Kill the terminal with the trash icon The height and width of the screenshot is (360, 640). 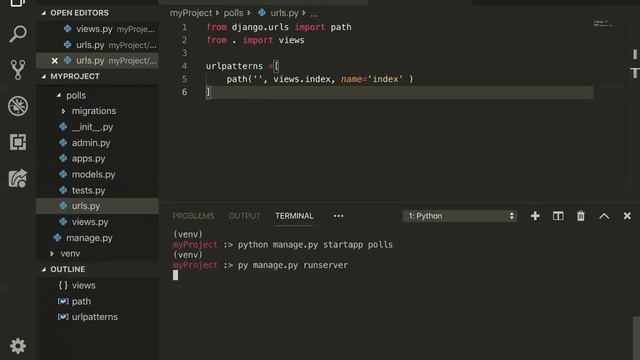coord(581,216)
